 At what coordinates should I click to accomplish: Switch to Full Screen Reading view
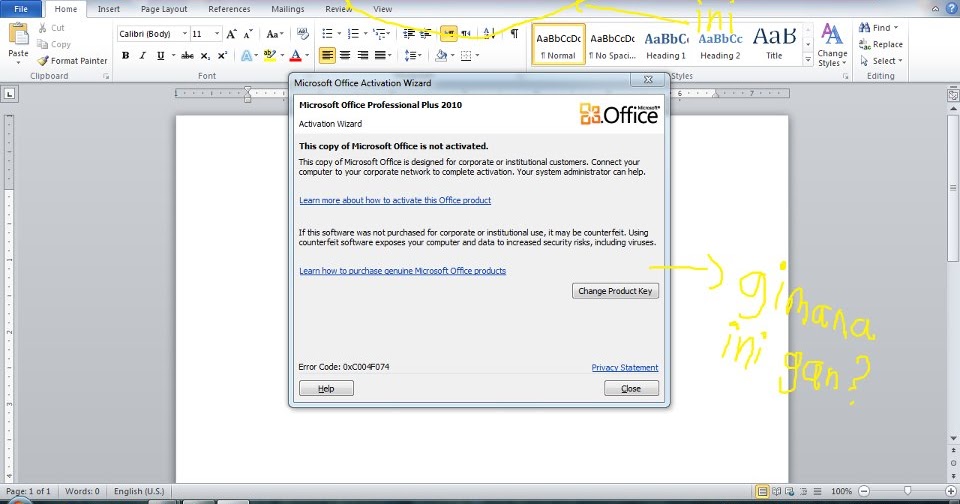[776, 491]
